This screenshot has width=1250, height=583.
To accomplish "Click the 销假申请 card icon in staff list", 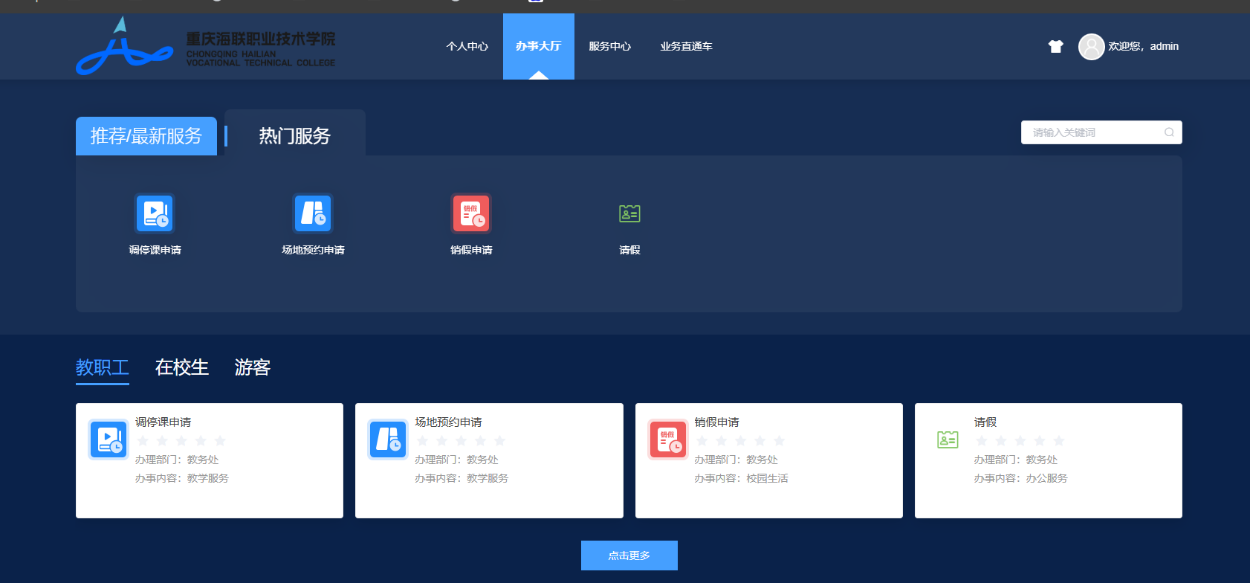I will pyautogui.click(x=668, y=439).
